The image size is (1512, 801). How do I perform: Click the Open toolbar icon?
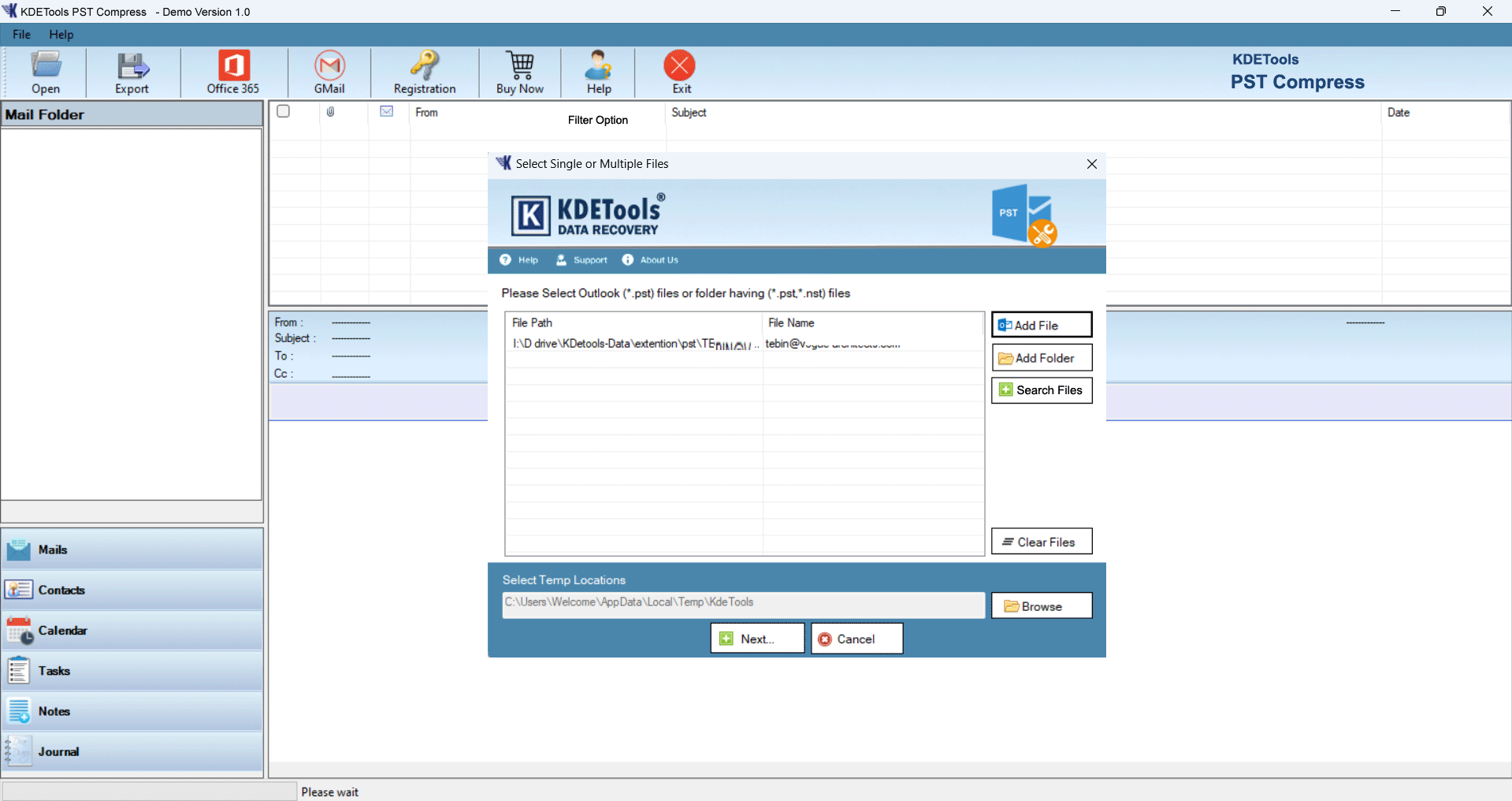click(x=46, y=73)
